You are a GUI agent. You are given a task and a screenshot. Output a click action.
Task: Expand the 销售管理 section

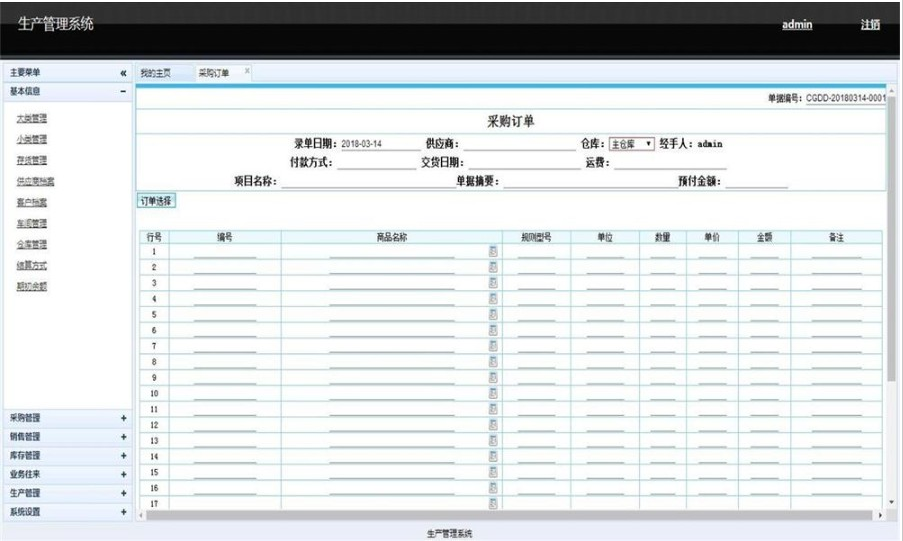click(123, 437)
